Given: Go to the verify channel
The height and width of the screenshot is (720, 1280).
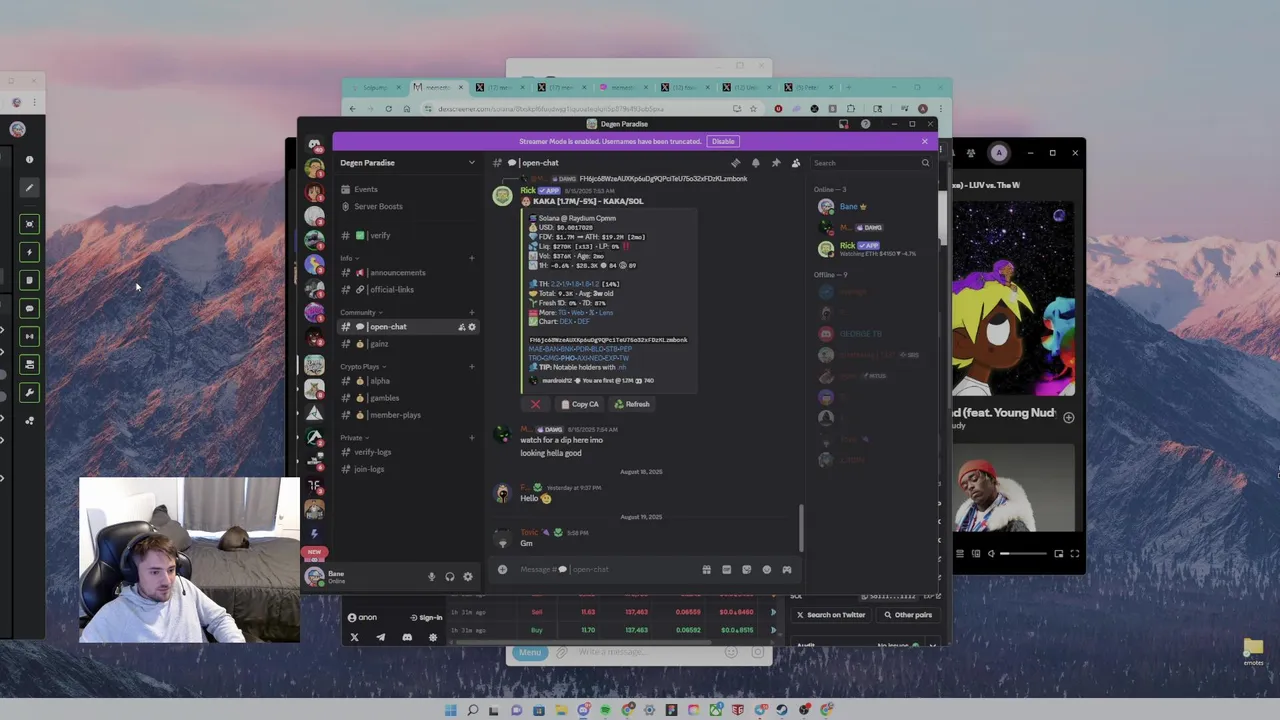Looking at the screenshot, I should [407, 235].
